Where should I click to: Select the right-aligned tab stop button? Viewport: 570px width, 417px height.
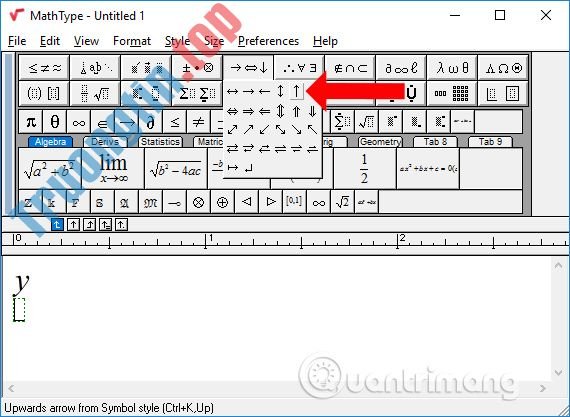pyautogui.click(x=89, y=225)
